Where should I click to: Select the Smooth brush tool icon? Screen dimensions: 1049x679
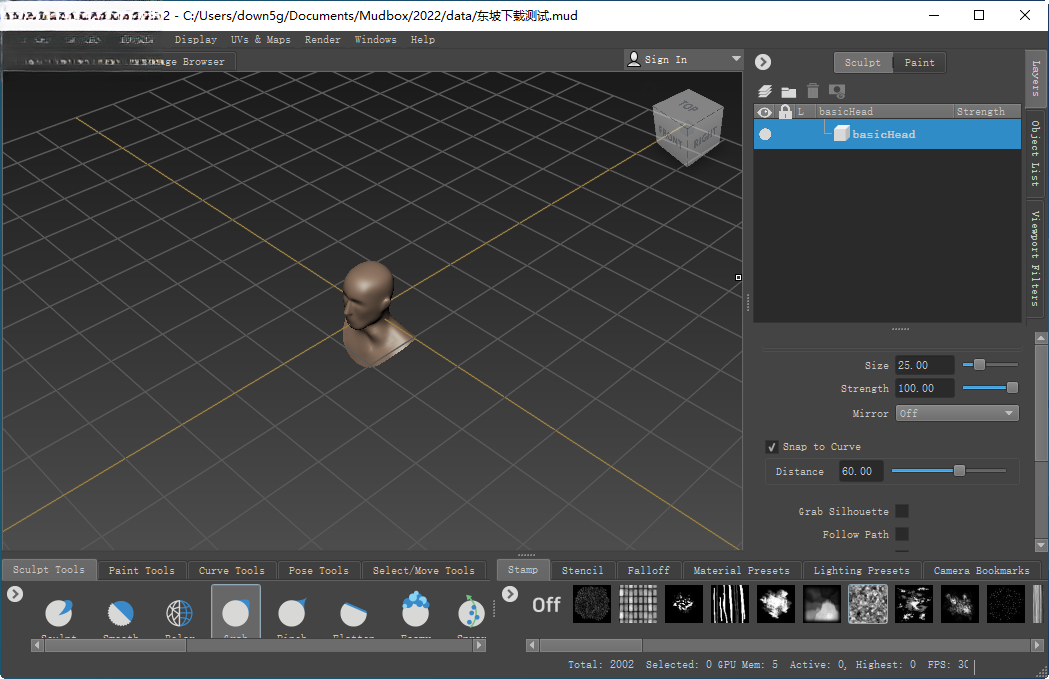point(121,613)
